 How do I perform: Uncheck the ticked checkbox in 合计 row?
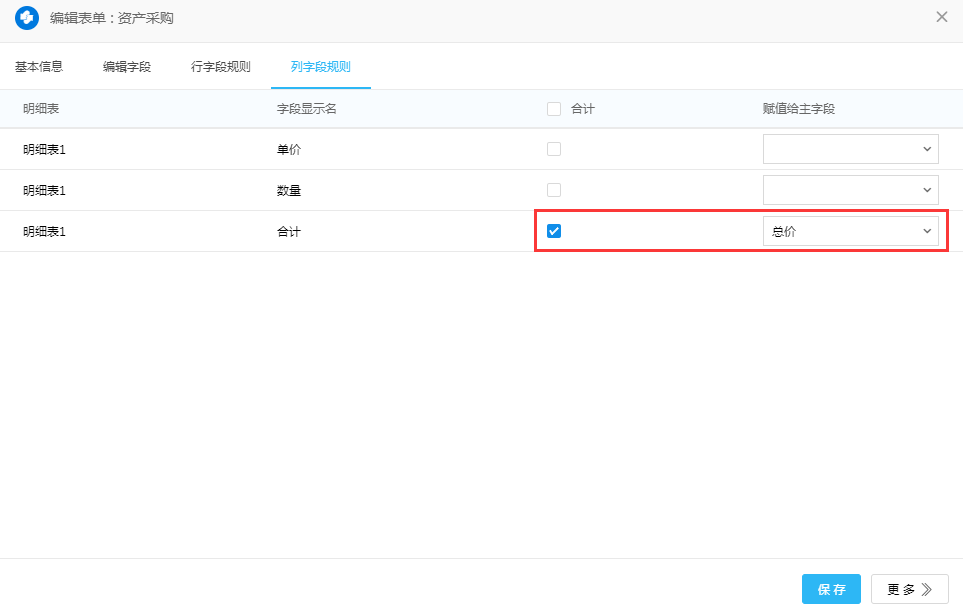click(554, 231)
